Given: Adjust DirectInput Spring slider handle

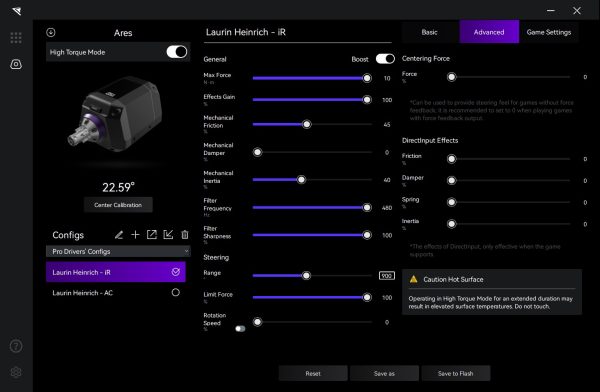Looking at the screenshot, I should [452, 202].
